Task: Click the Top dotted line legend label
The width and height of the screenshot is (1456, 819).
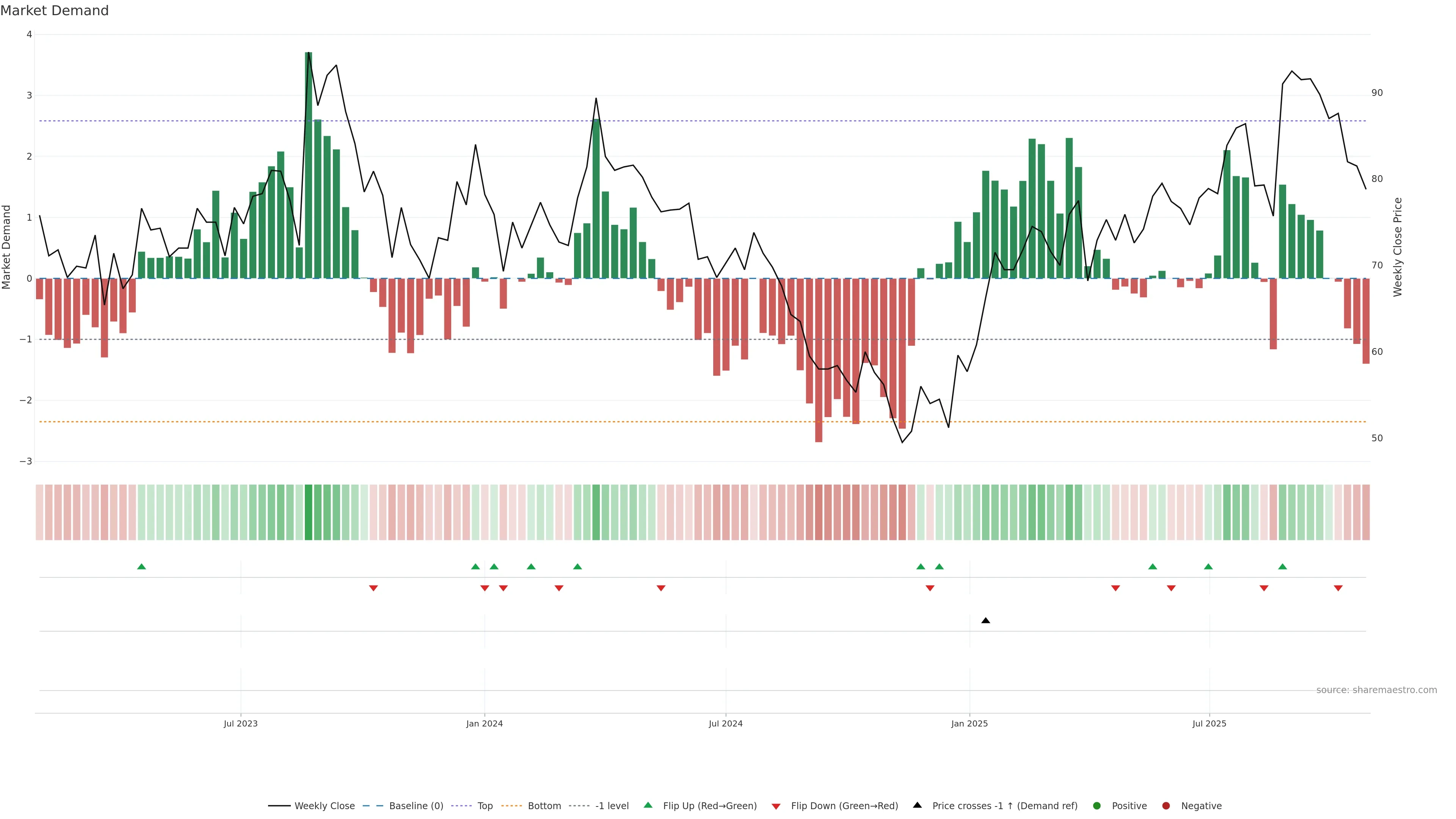Action: tap(485, 805)
